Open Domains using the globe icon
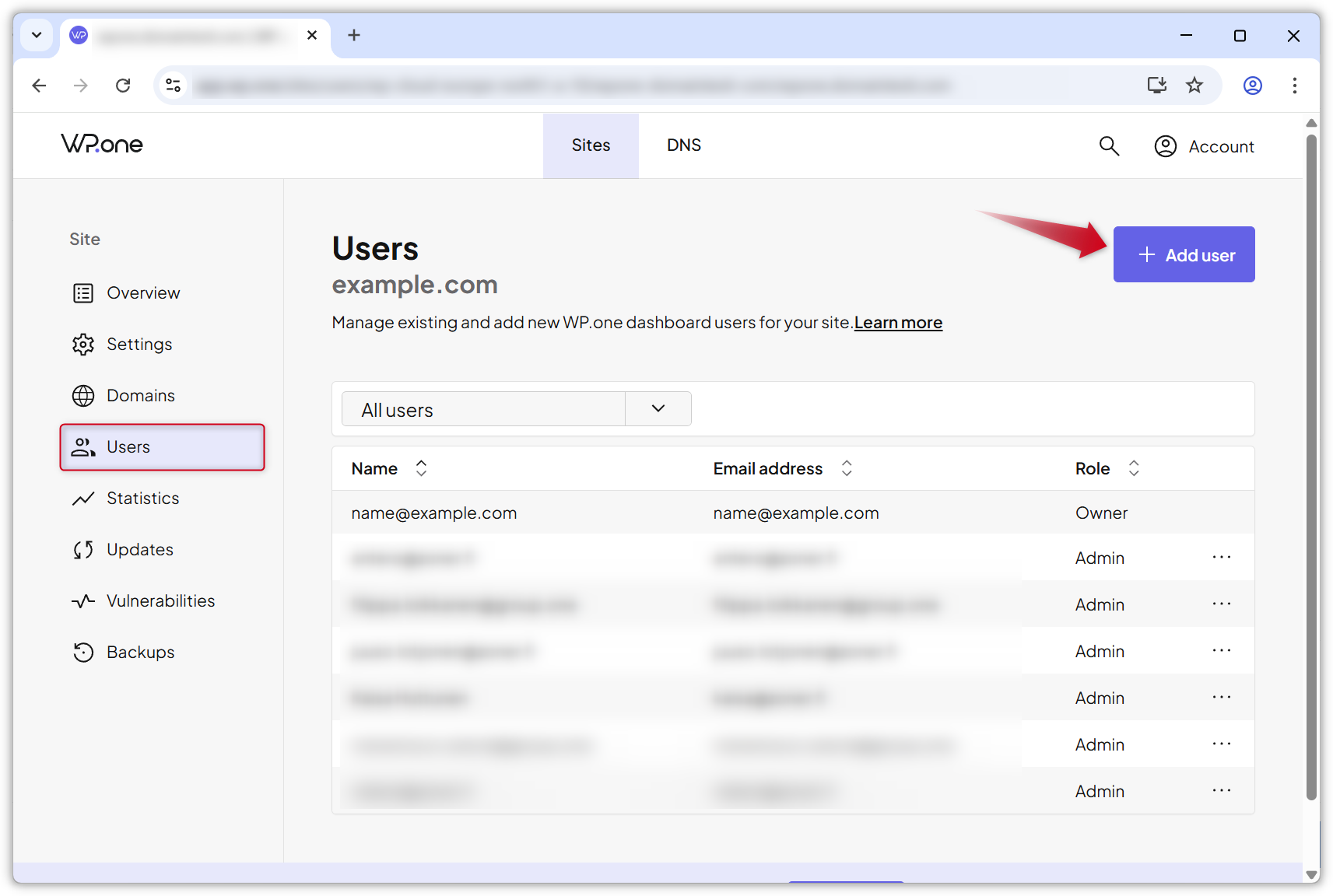Viewport: 1333px width, 896px height. (83, 395)
